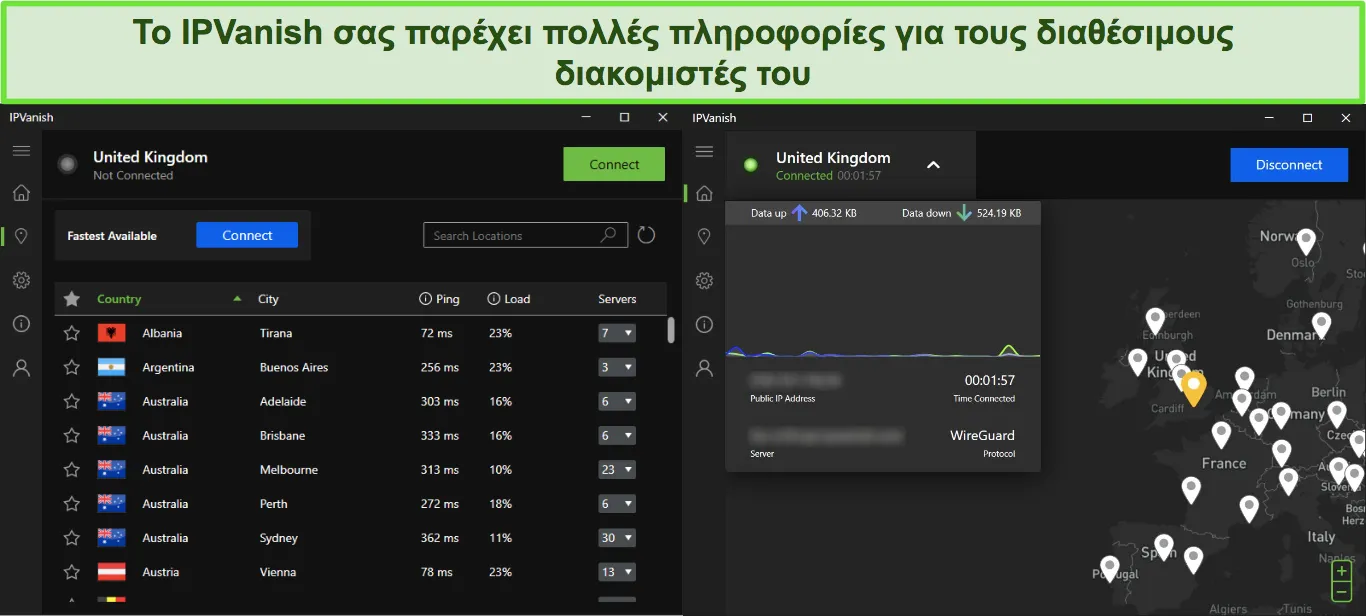
Task: Focus the Search Locations field
Action: click(x=525, y=235)
